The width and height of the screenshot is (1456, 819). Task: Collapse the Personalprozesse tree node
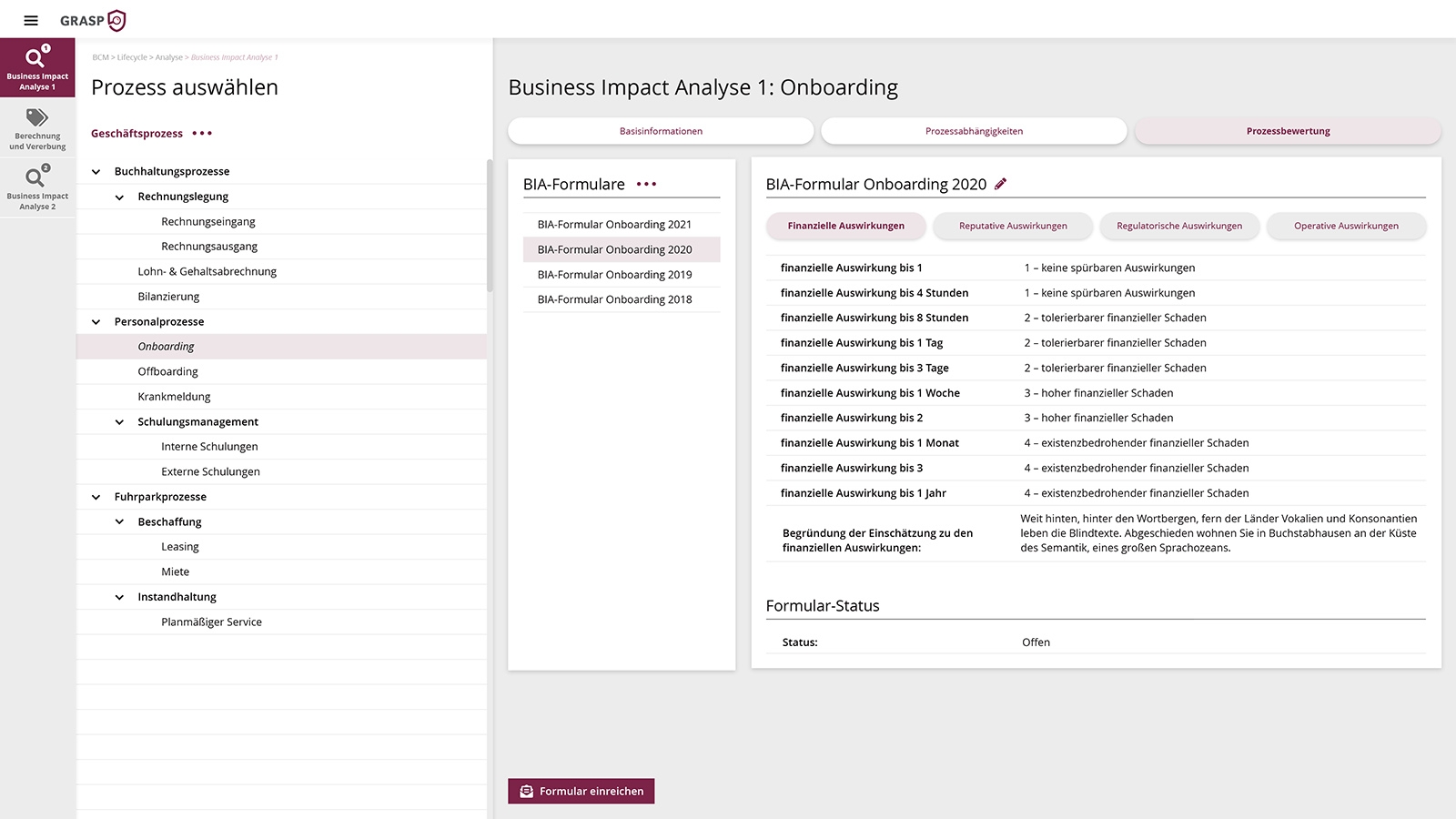pos(96,321)
